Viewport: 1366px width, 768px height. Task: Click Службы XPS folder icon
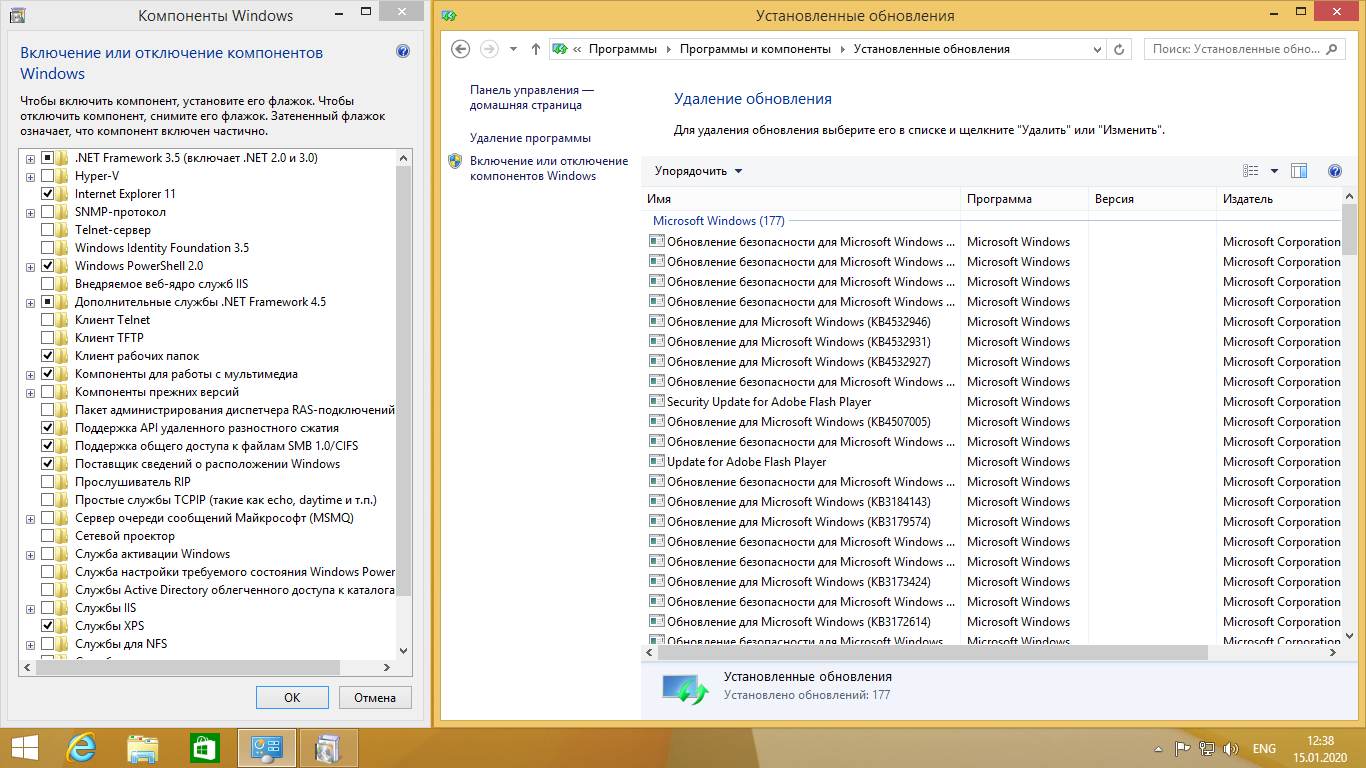pos(63,625)
